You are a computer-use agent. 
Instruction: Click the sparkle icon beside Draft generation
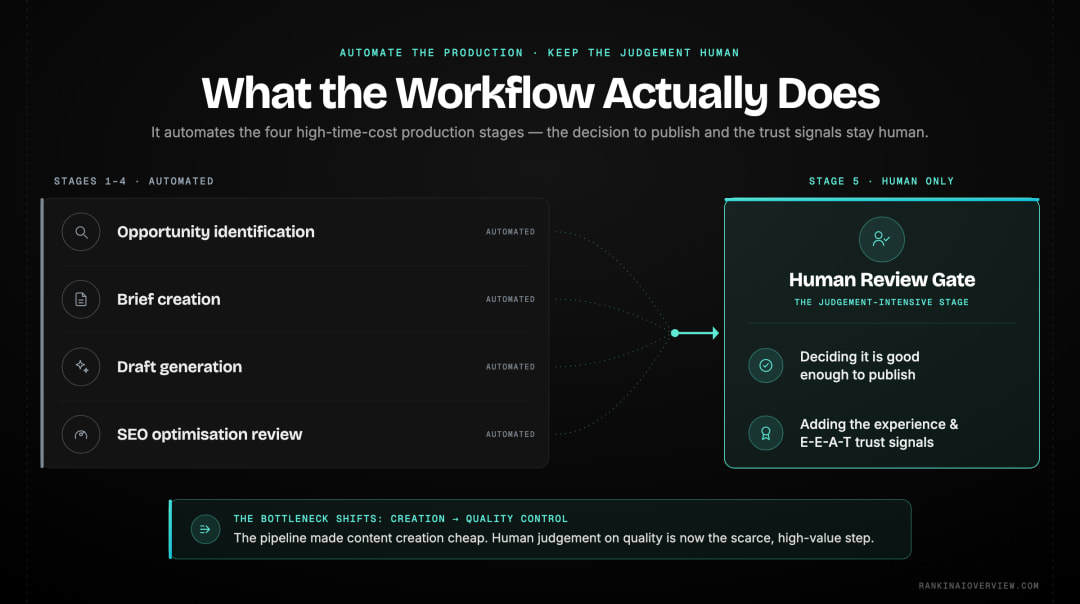click(x=81, y=367)
